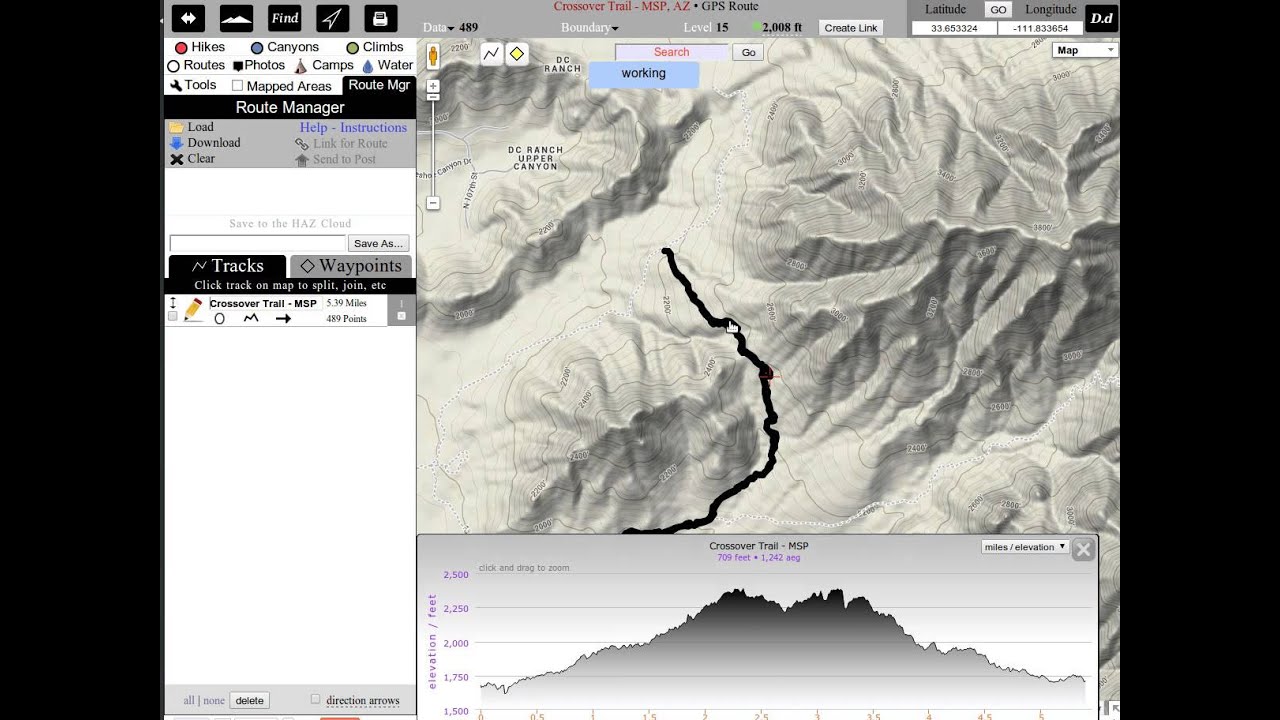Click the Save to HAZ Cloud name field
The width and height of the screenshot is (1280, 720).
pyautogui.click(x=257, y=243)
